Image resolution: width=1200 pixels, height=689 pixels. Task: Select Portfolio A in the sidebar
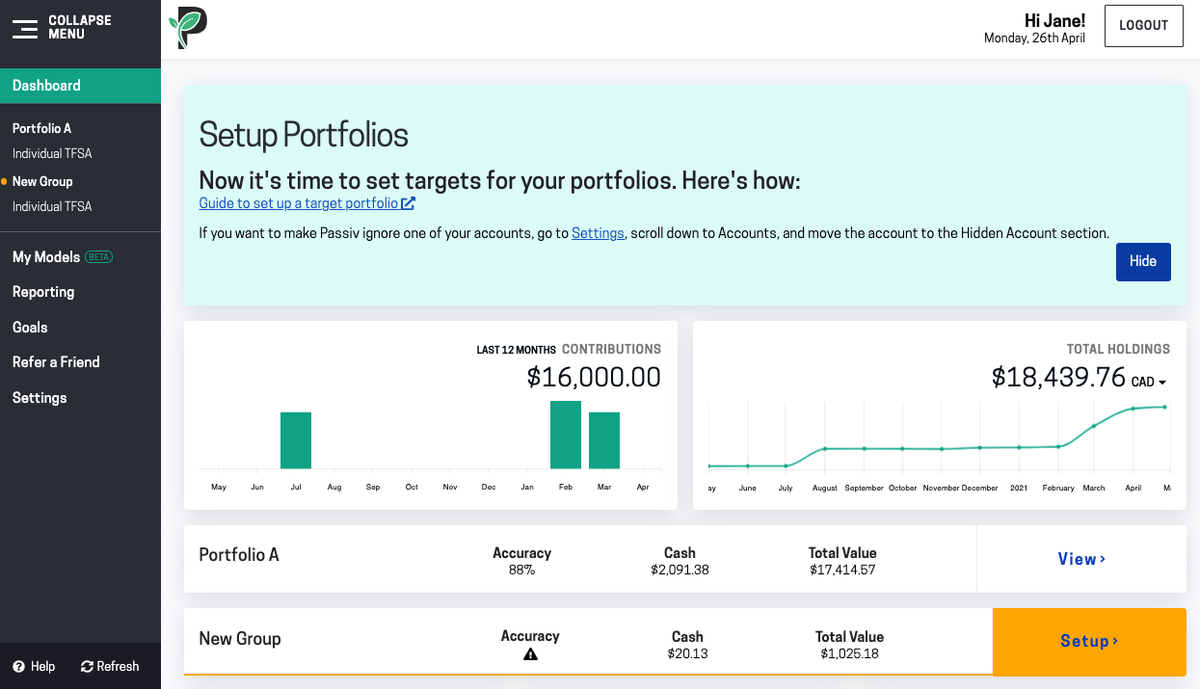pos(42,128)
